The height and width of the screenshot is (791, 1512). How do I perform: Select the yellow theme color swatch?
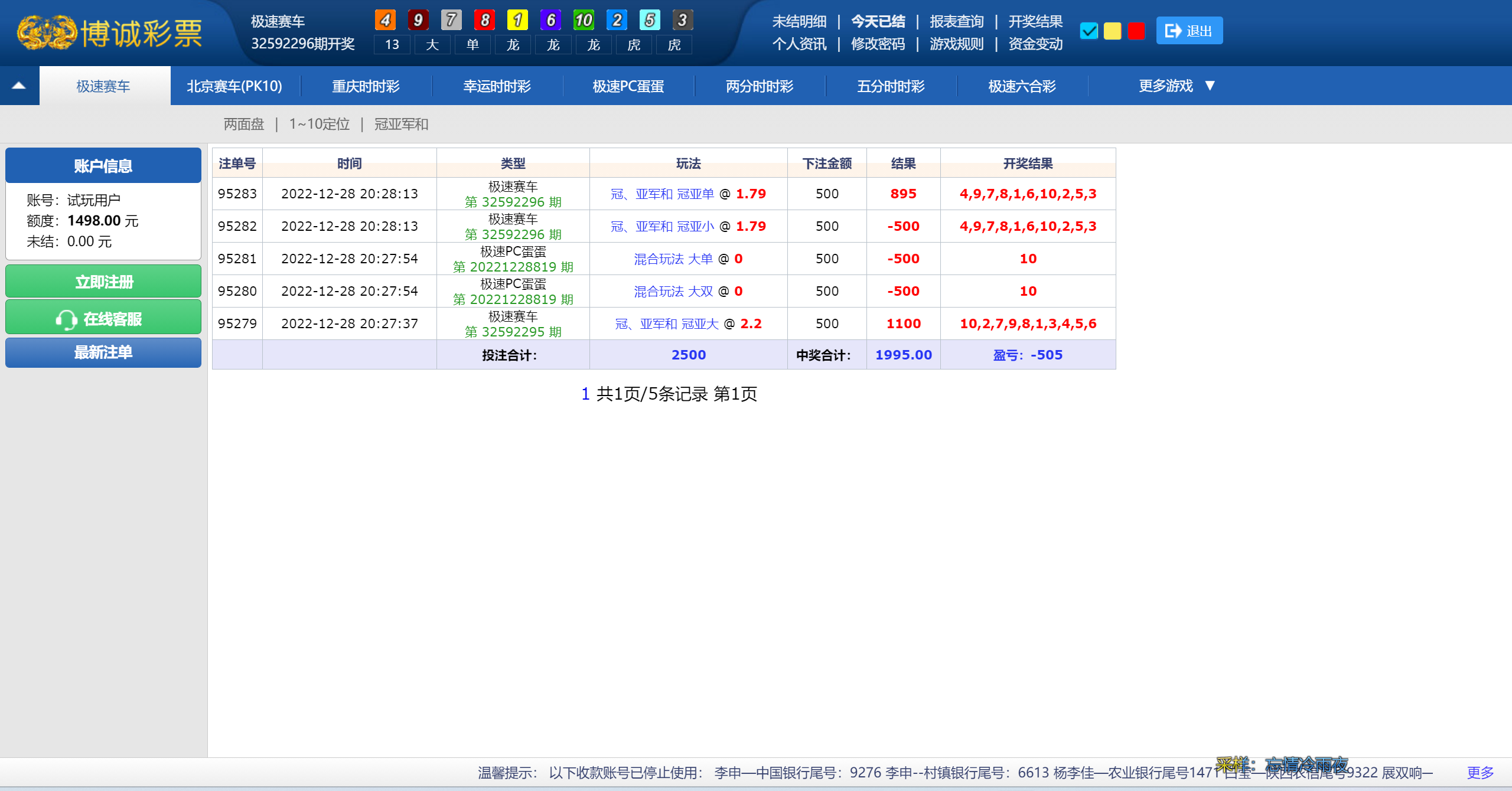(1112, 31)
